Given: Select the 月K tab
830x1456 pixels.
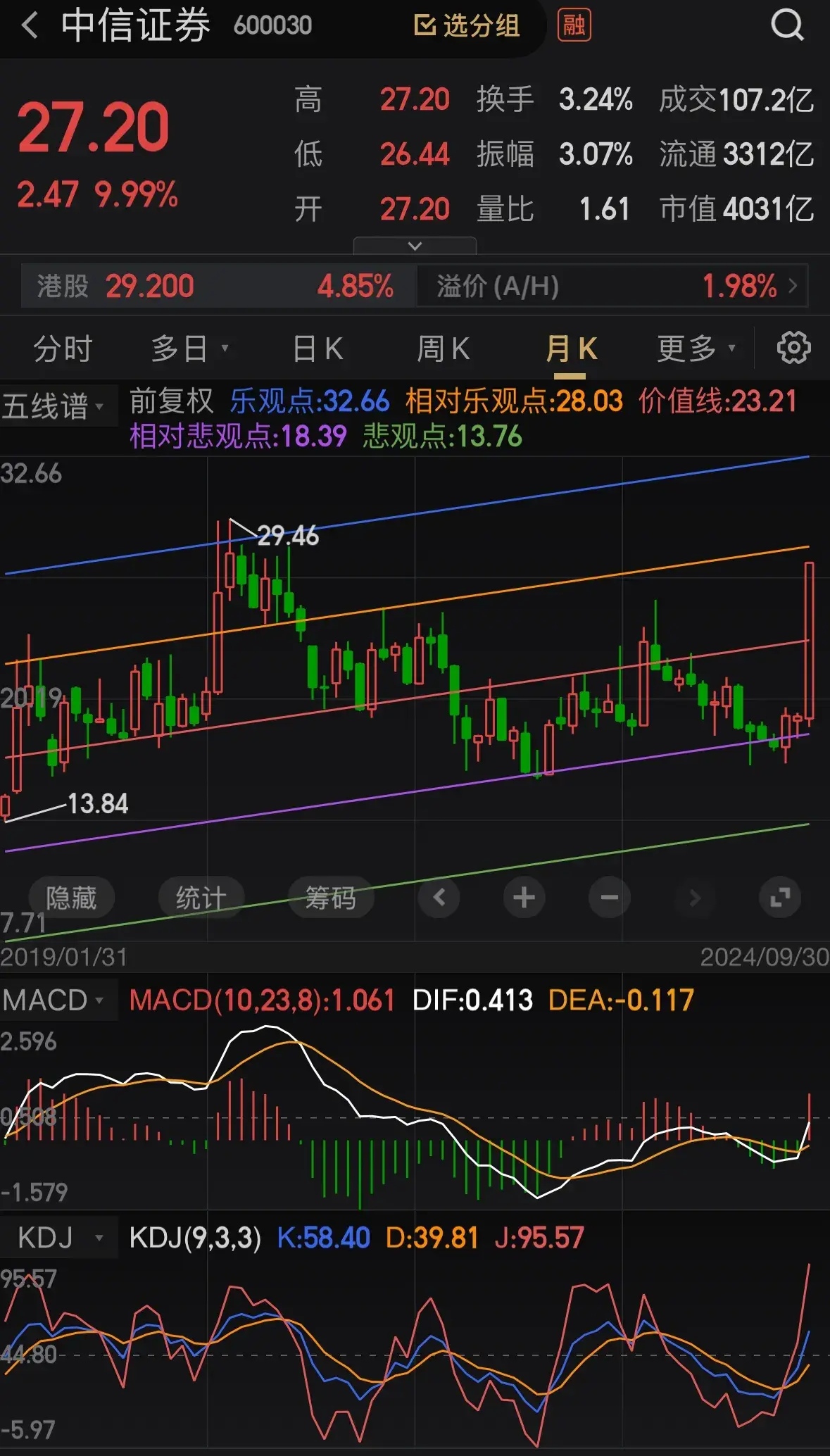Looking at the screenshot, I should point(571,349).
